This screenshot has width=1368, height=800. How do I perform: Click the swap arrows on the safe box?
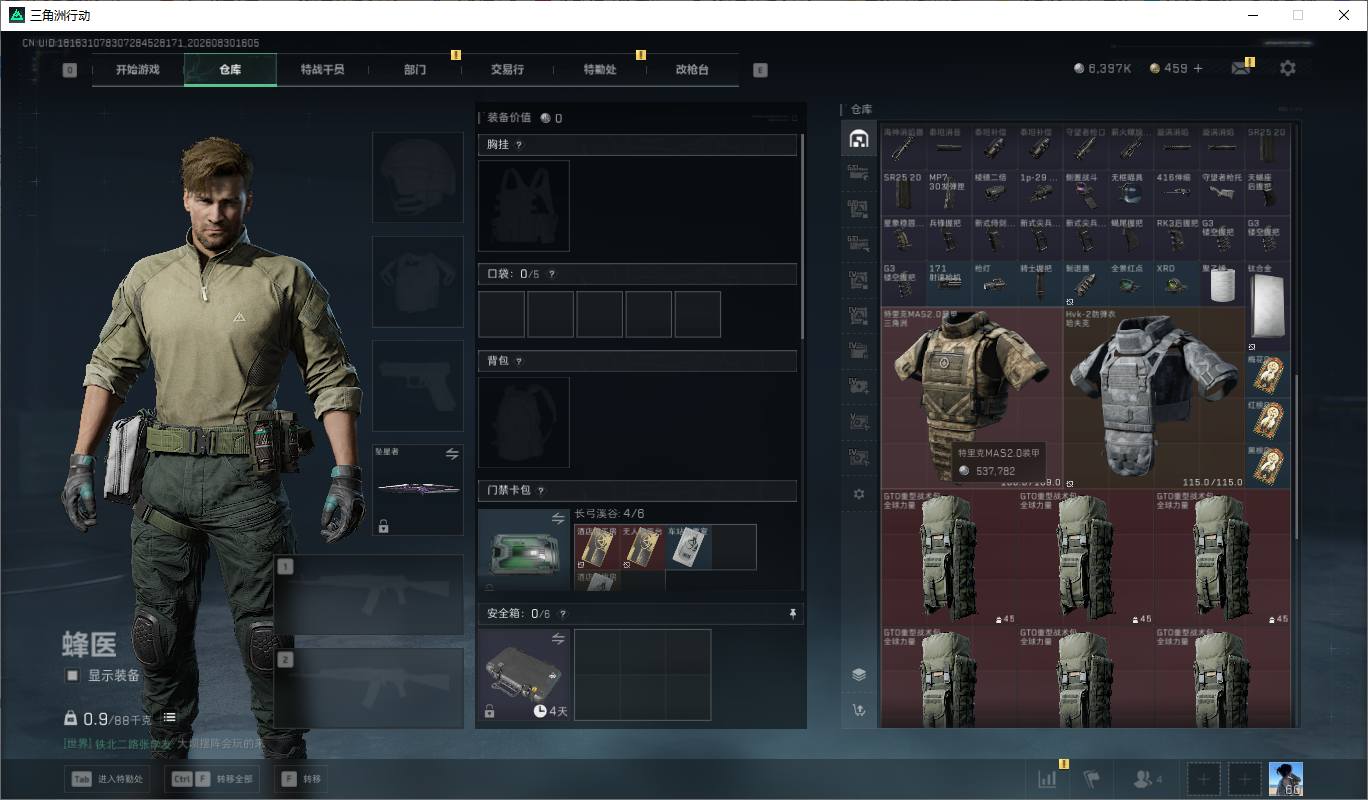click(x=558, y=638)
